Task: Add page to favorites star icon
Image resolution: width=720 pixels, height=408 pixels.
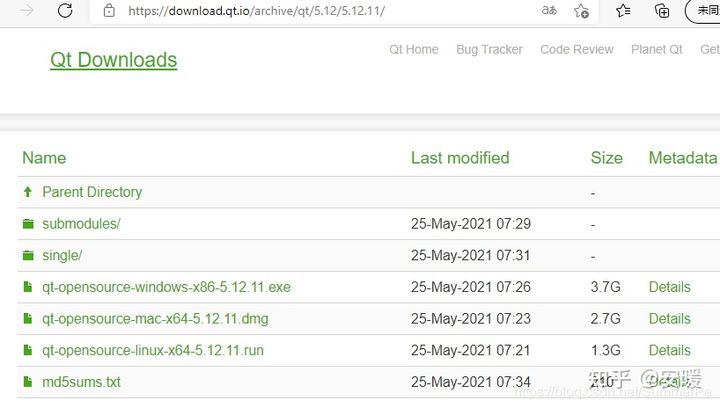Action: 581,11
